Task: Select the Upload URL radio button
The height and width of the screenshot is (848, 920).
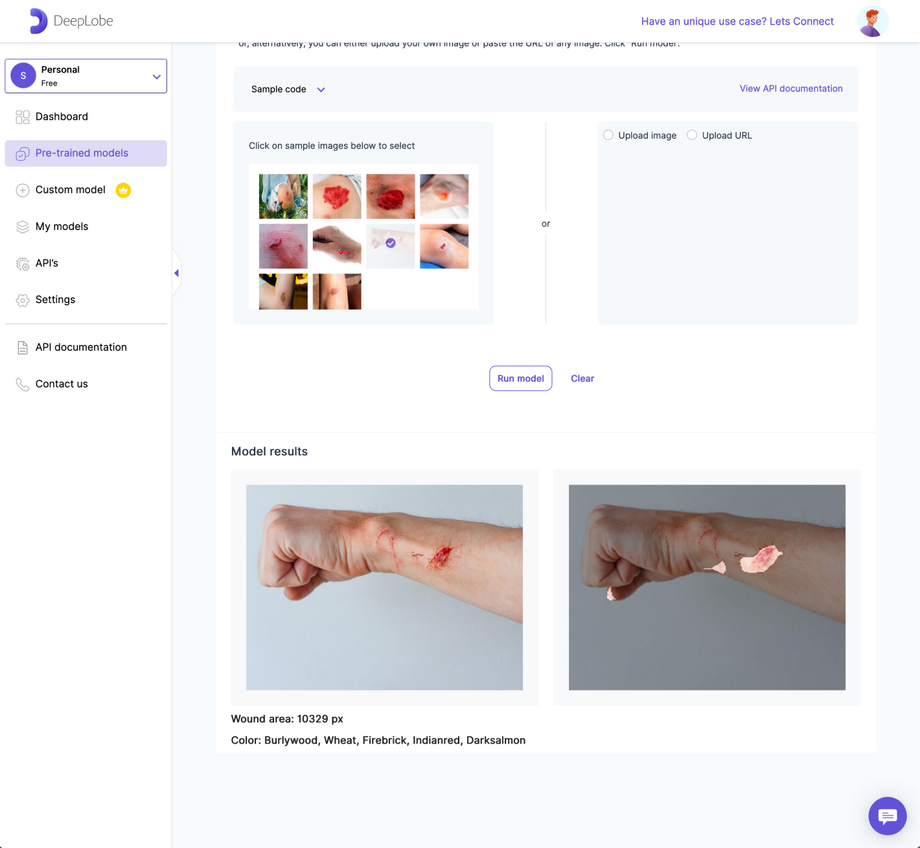Action: tap(692, 135)
